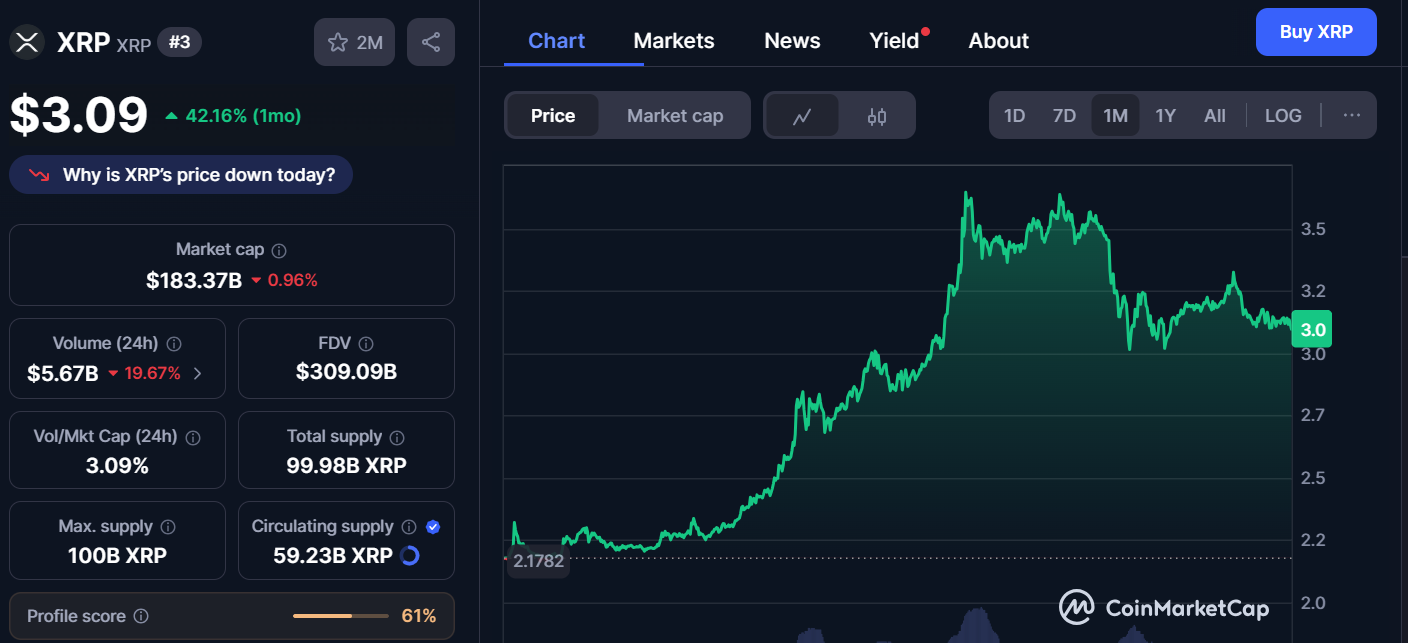Click the Buy XRP button
The width and height of the screenshot is (1408, 643).
(x=1316, y=31)
